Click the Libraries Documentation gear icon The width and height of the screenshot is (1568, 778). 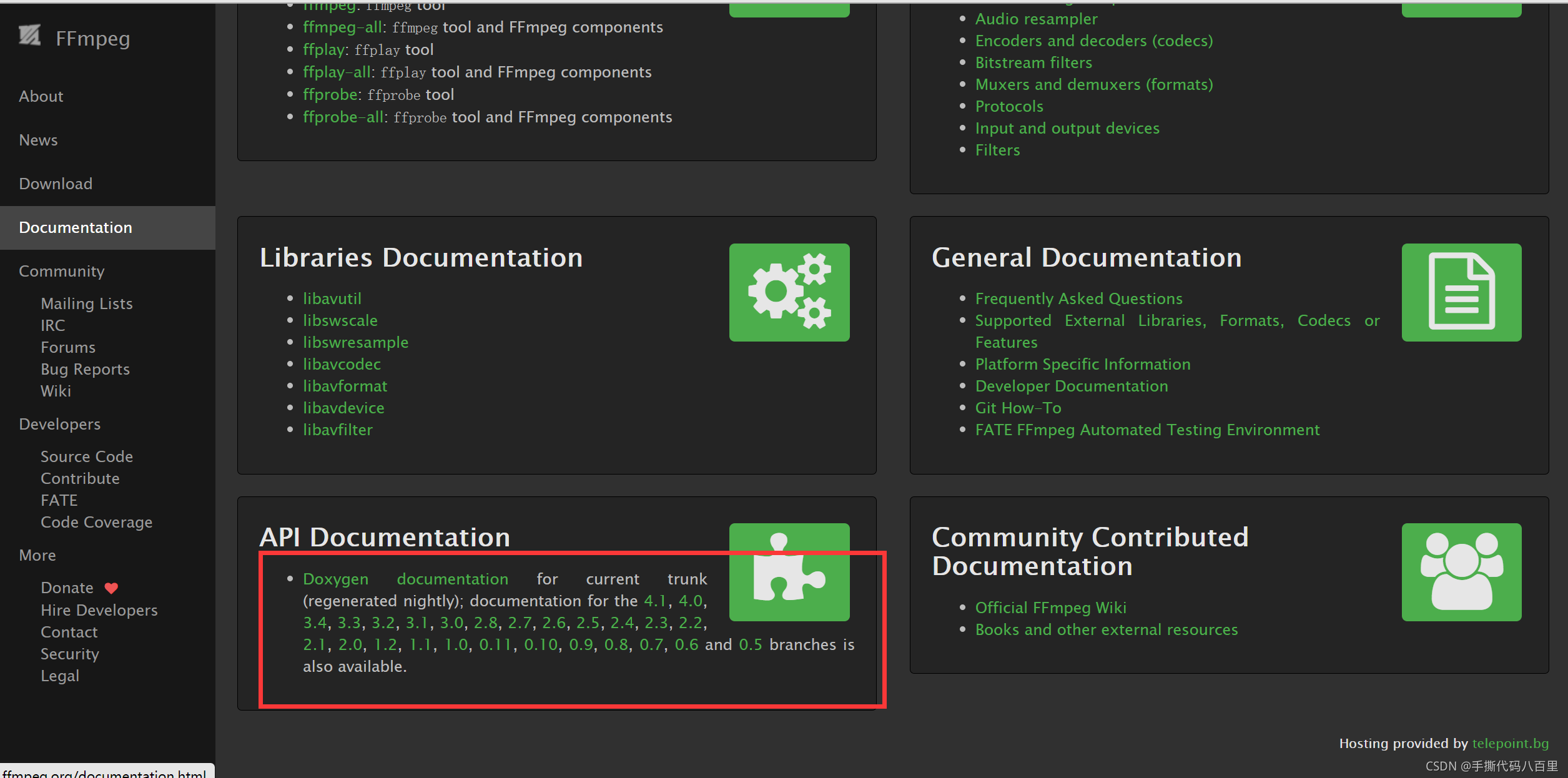click(789, 294)
